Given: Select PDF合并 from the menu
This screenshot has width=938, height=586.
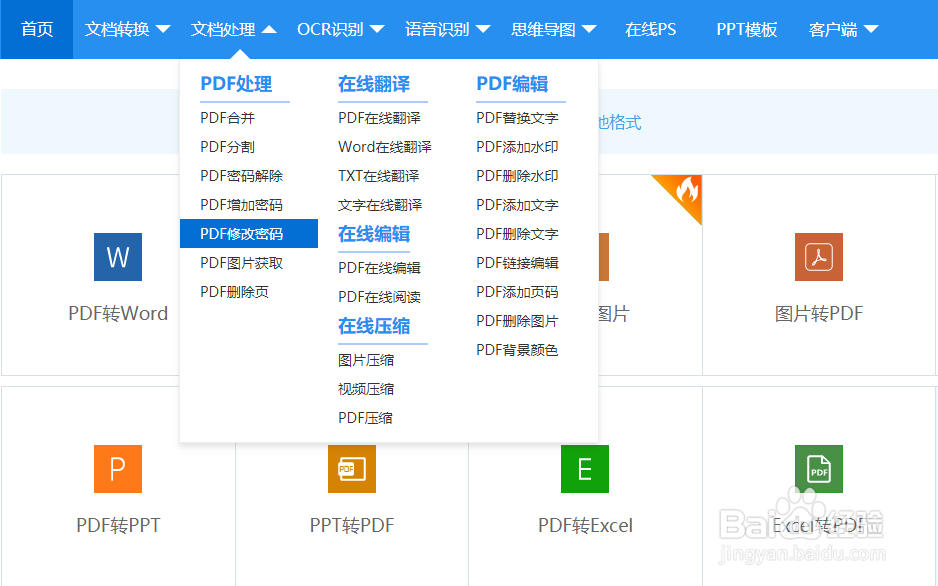Looking at the screenshot, I should pyautogui.click(x=227, y=118).
